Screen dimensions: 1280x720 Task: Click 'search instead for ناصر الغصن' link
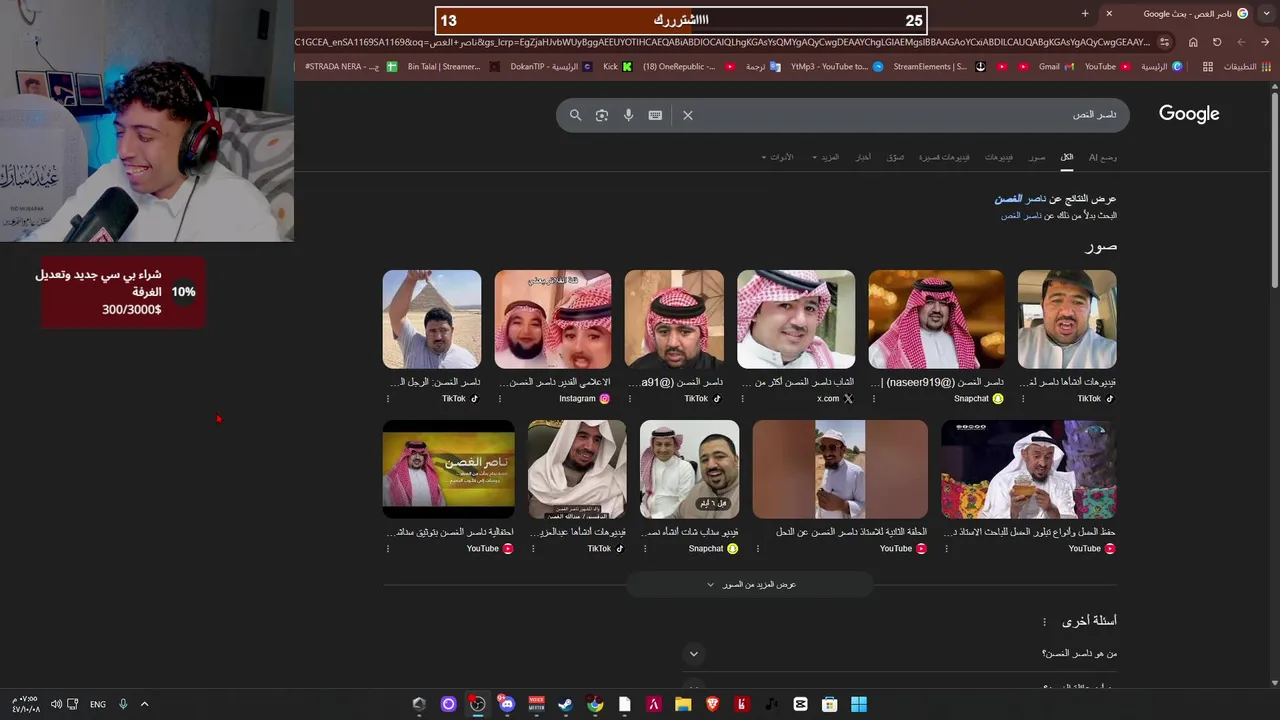[x=1021, y=215]
